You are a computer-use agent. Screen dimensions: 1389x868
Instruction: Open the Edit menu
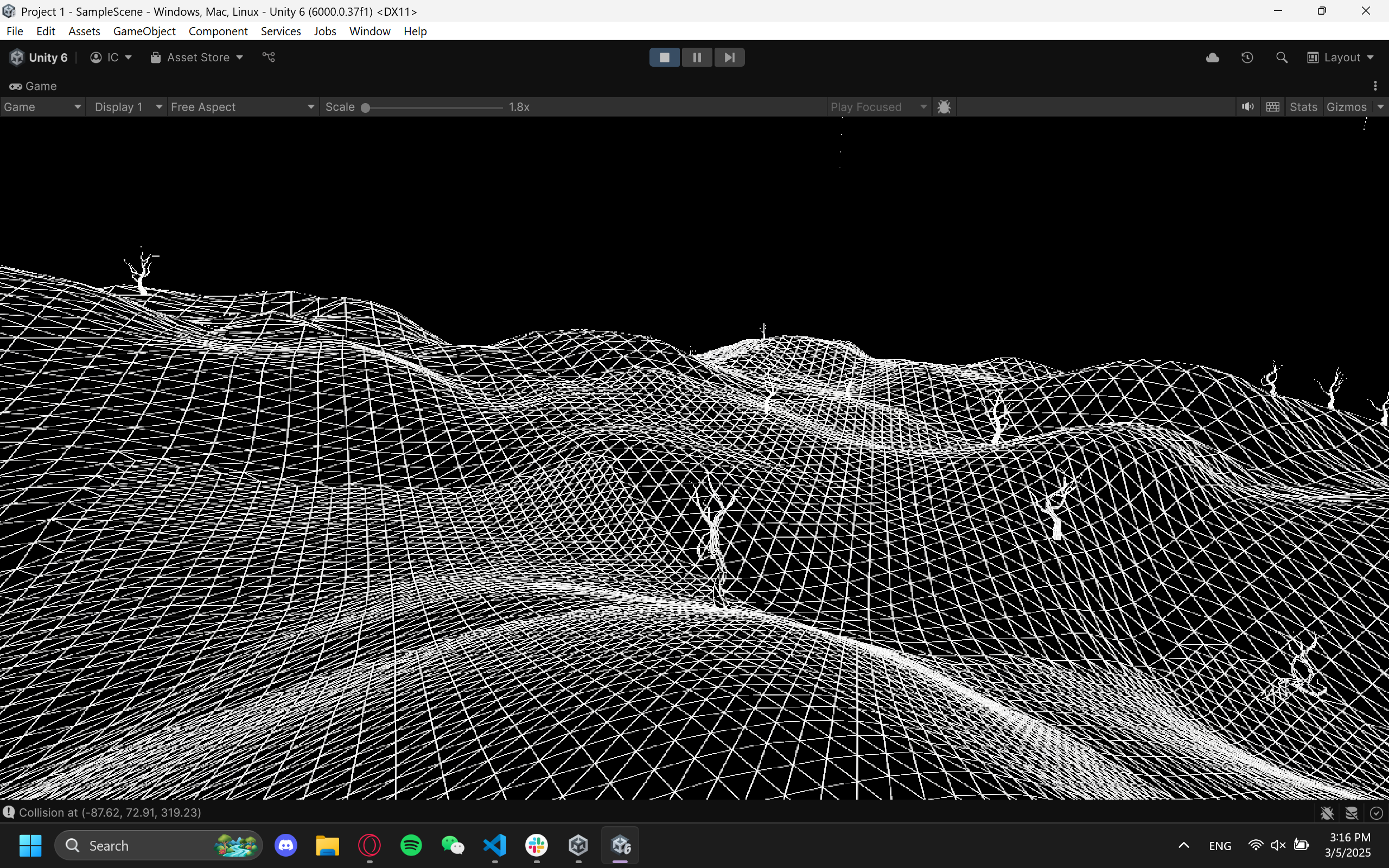pyautogui.click(x=46, y=31)
